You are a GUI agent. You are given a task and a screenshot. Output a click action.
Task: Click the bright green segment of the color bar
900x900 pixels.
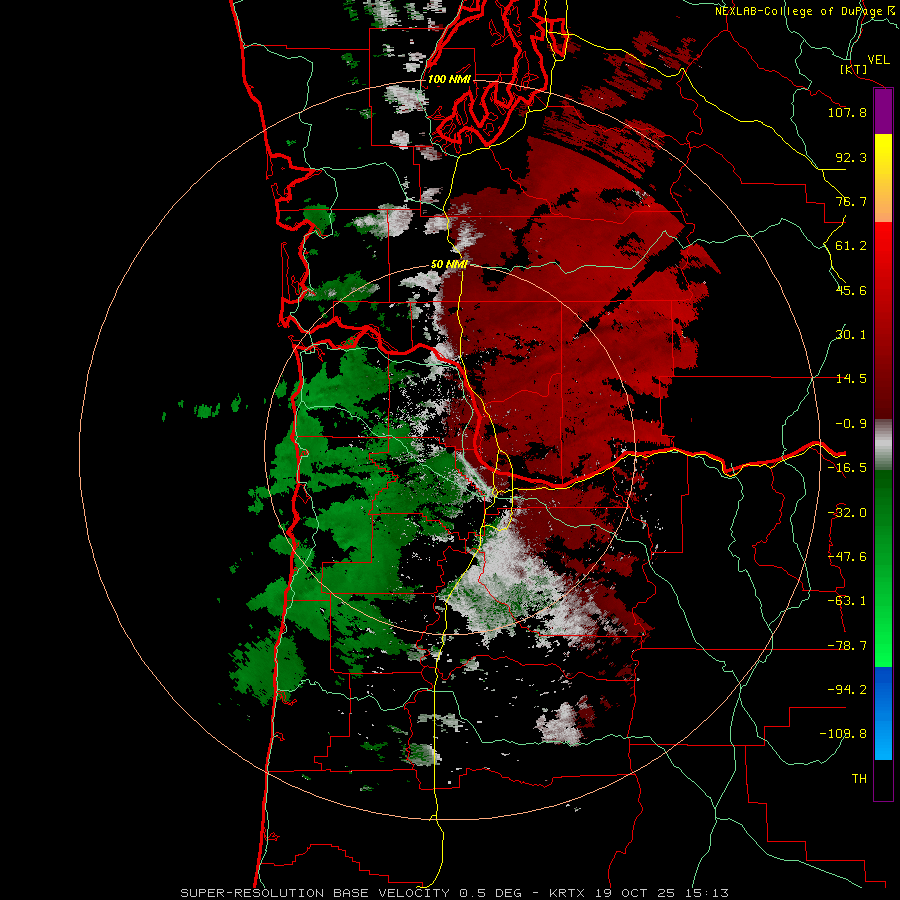click(x=883, y=568)
